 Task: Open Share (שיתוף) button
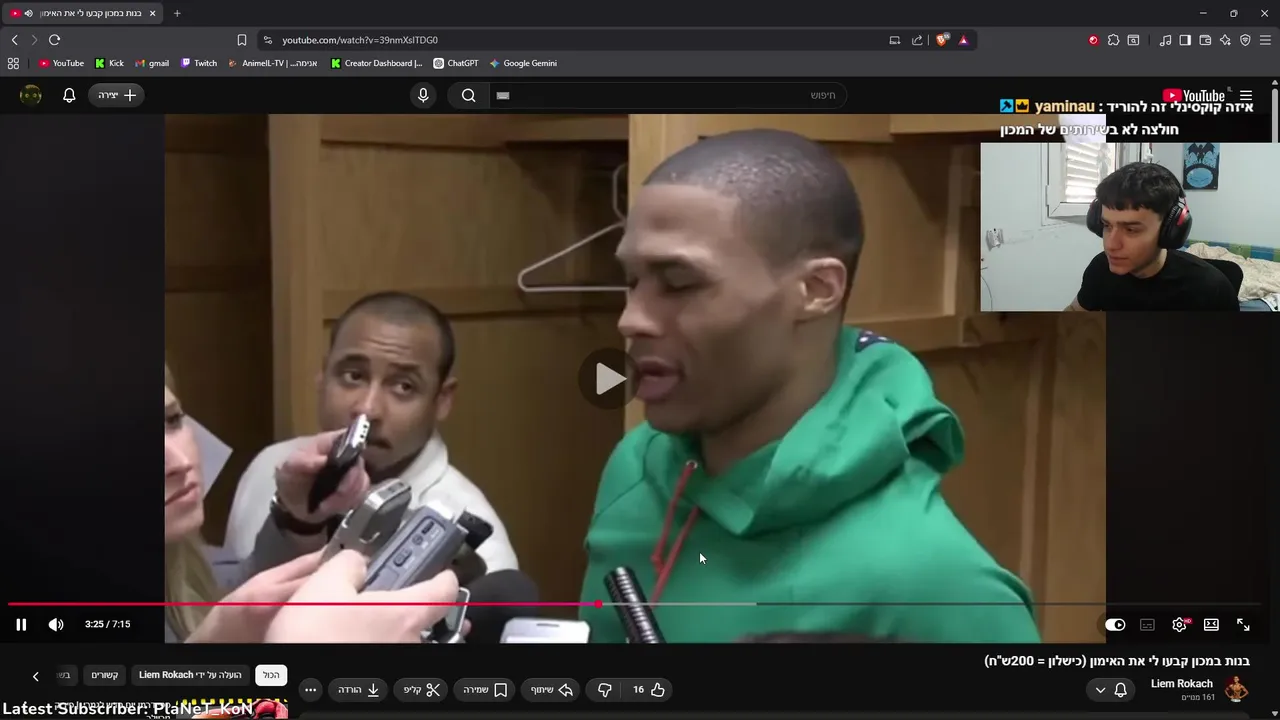click(x=552, y=689)
